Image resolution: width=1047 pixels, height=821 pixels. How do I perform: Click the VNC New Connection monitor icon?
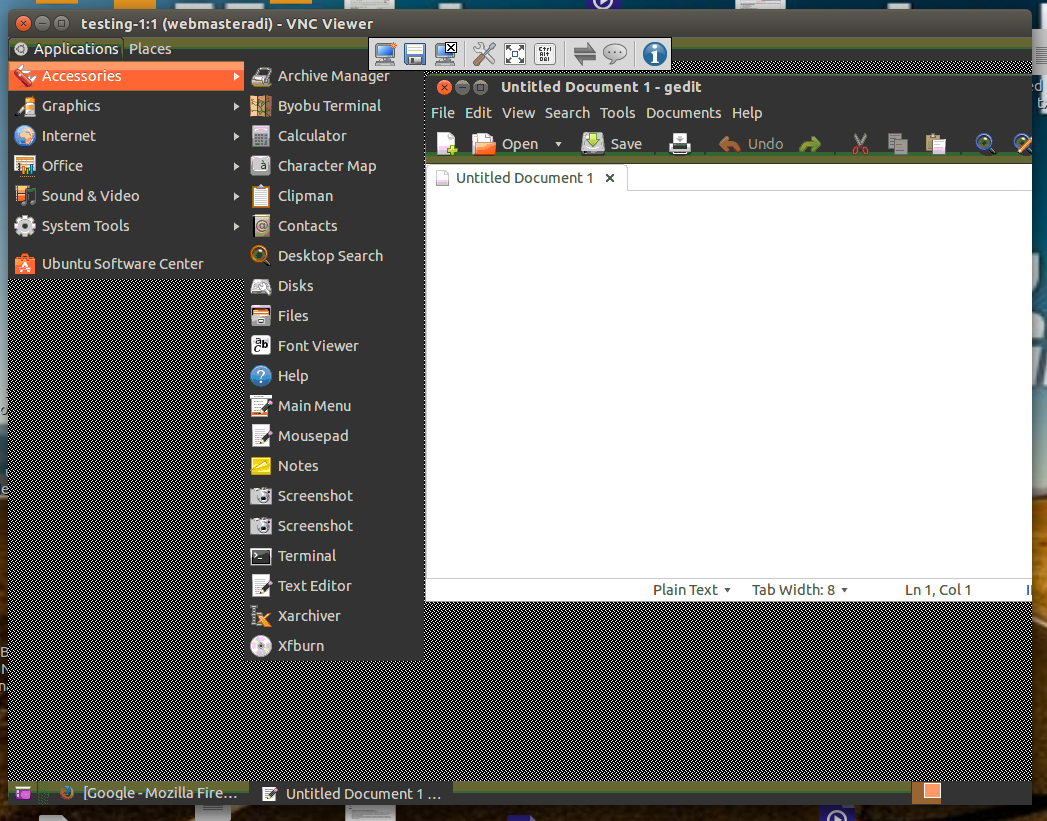tap(385, 53)
